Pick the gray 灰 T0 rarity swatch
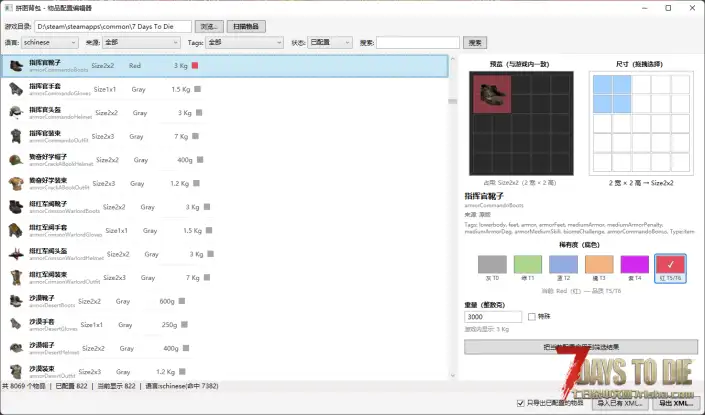Image resolution: width=705 pixels, height=415 pixels. 492,264
